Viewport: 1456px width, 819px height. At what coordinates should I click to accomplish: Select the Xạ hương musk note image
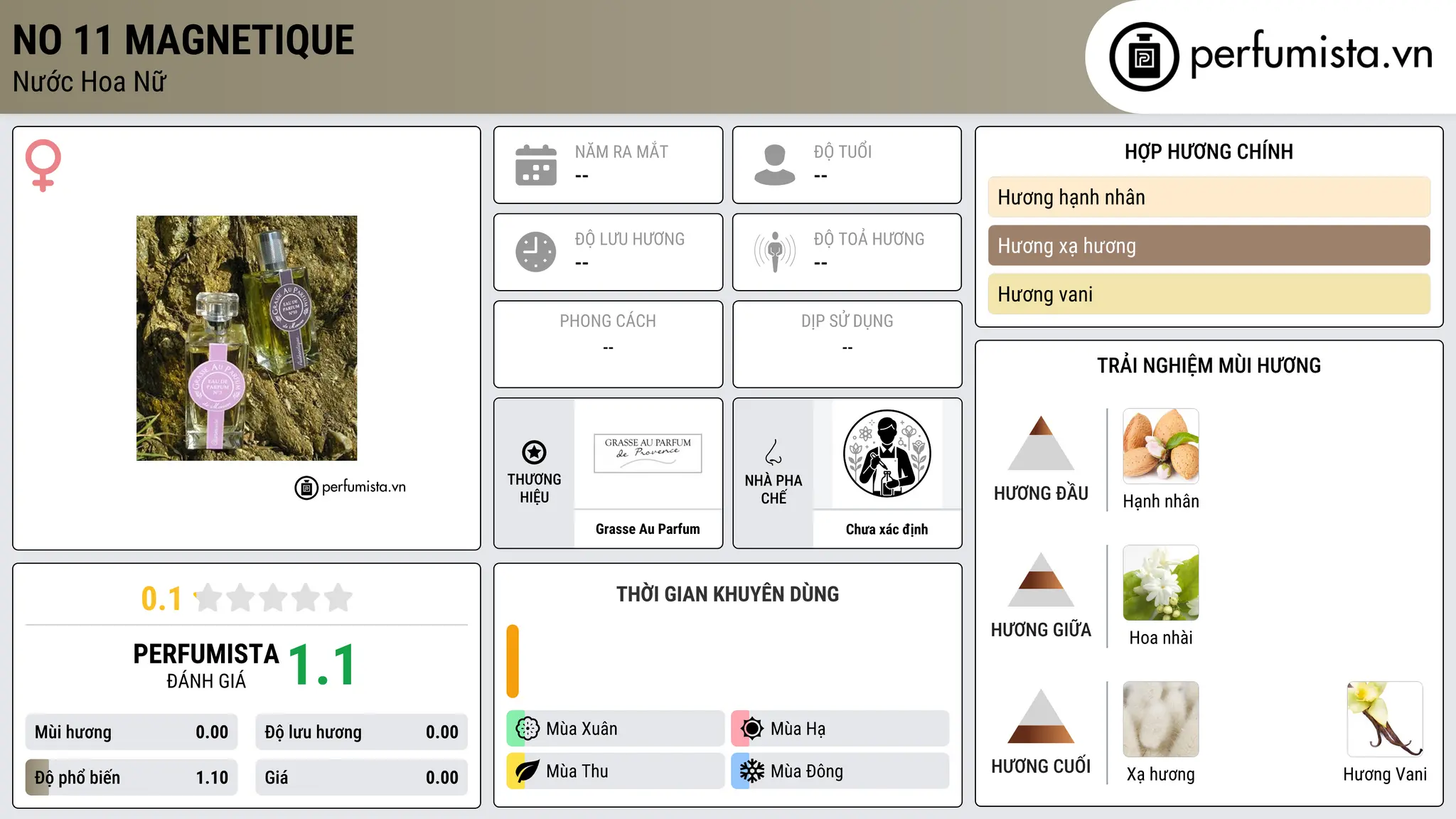tap(1161, 719)
